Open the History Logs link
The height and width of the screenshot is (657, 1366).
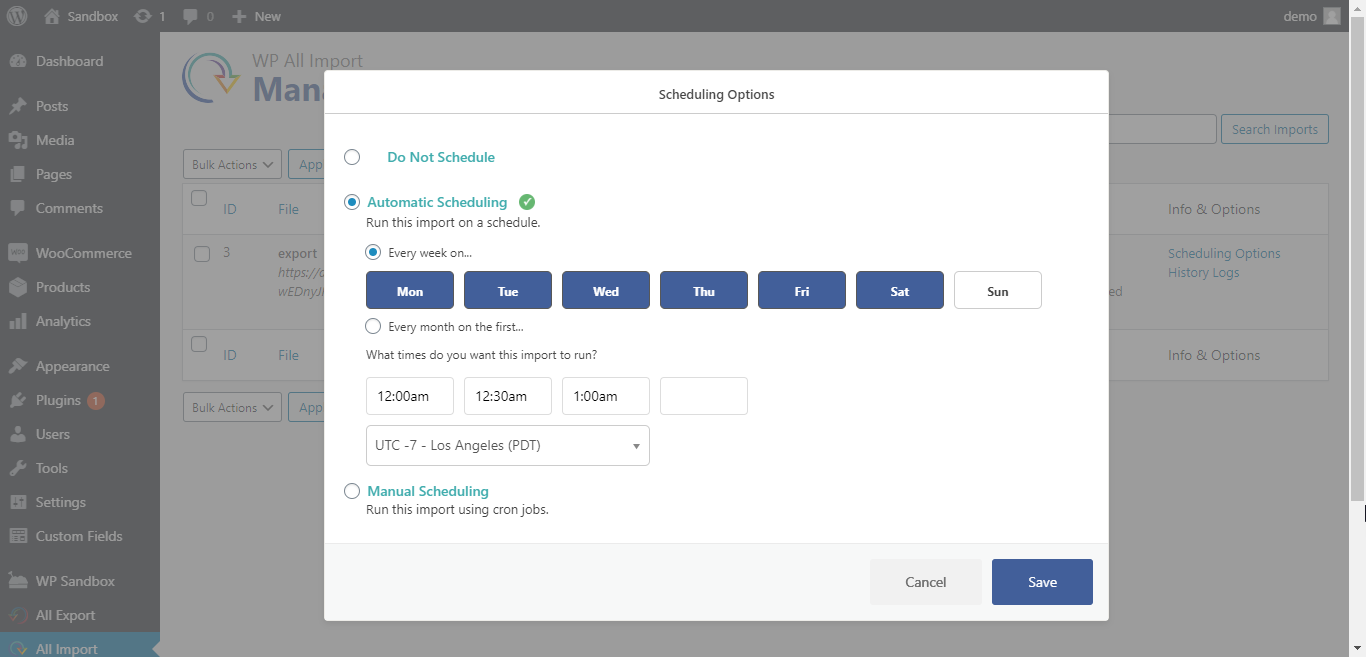pos(1204,273)
